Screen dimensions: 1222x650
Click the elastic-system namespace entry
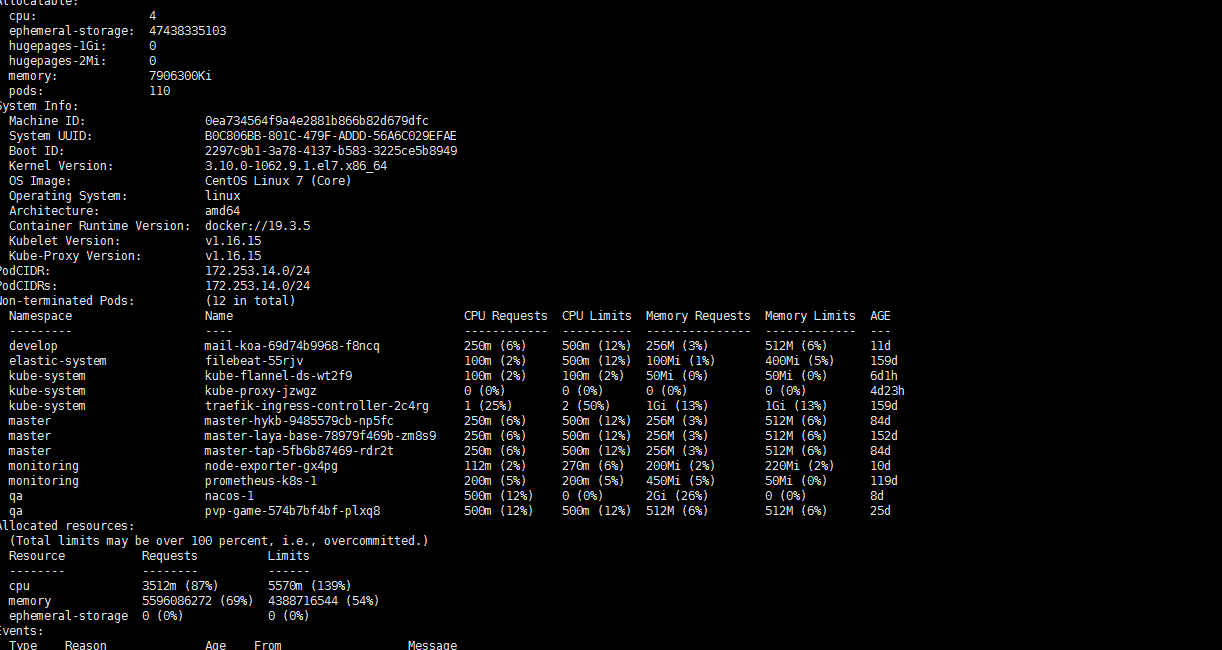coord(58,361)
